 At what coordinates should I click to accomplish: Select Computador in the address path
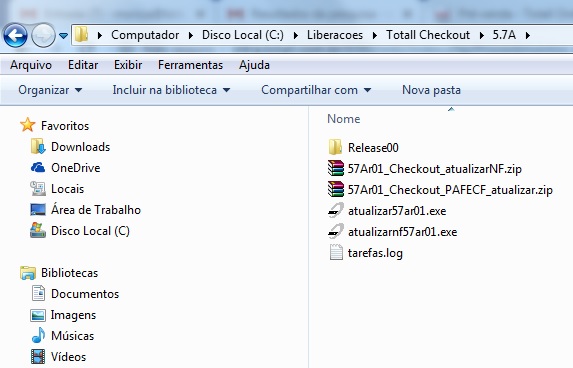tap(145, 35)
